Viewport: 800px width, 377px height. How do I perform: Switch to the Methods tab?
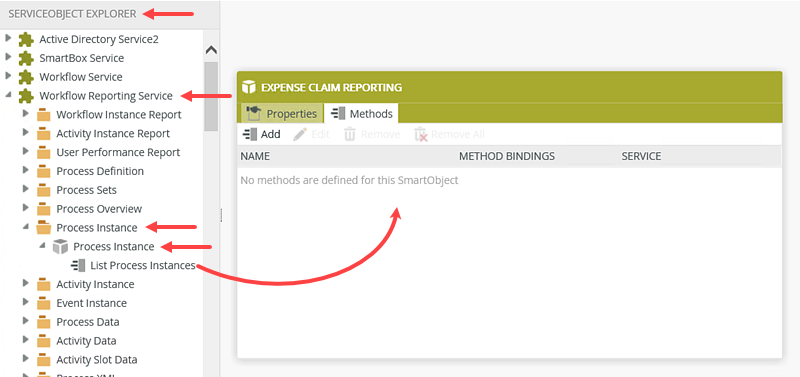pyautogui.click(x=362, y=113)
